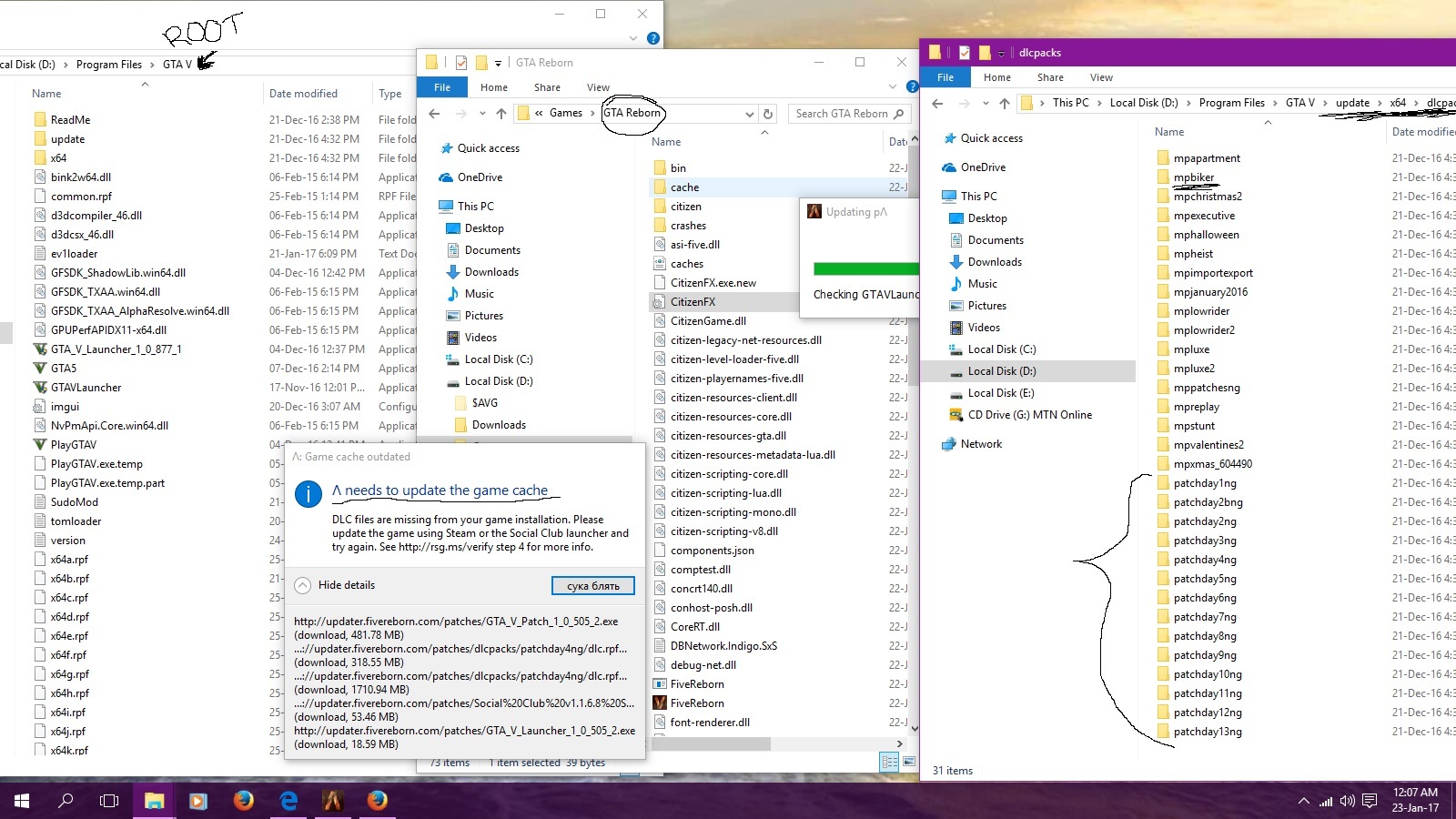Open the Share tab in dlcpacks window
This screenshot has width=1456, height=819.
[x=1050, y=77]
